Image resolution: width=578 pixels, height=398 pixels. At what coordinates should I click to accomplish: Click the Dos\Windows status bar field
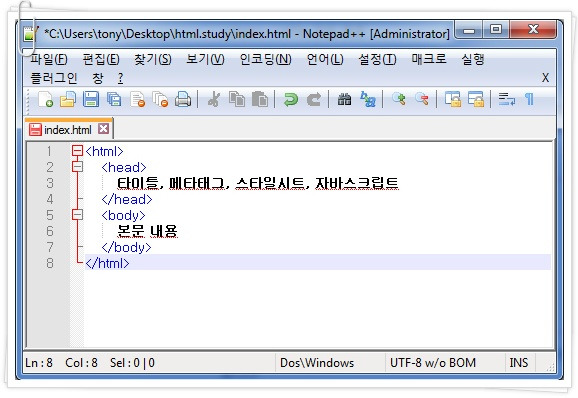(x=330, y=363)
